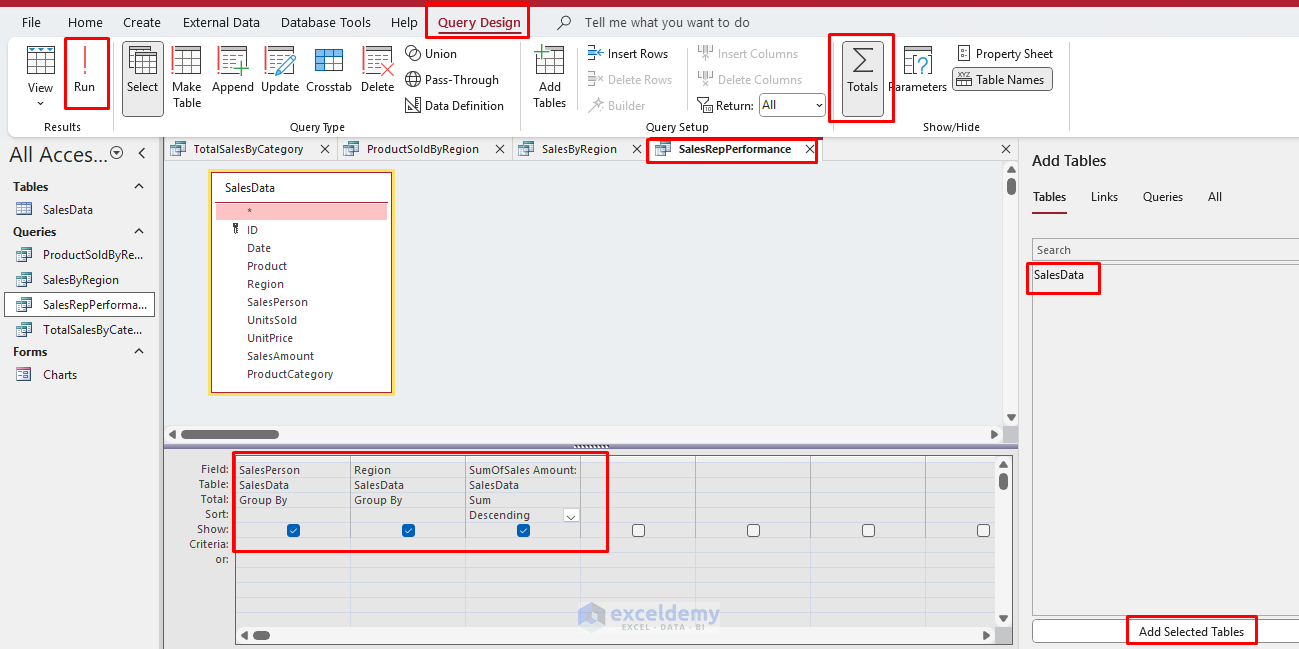Close the SalesRepPerformance document tab
The image size is (1299, 649).
point(810,149)
